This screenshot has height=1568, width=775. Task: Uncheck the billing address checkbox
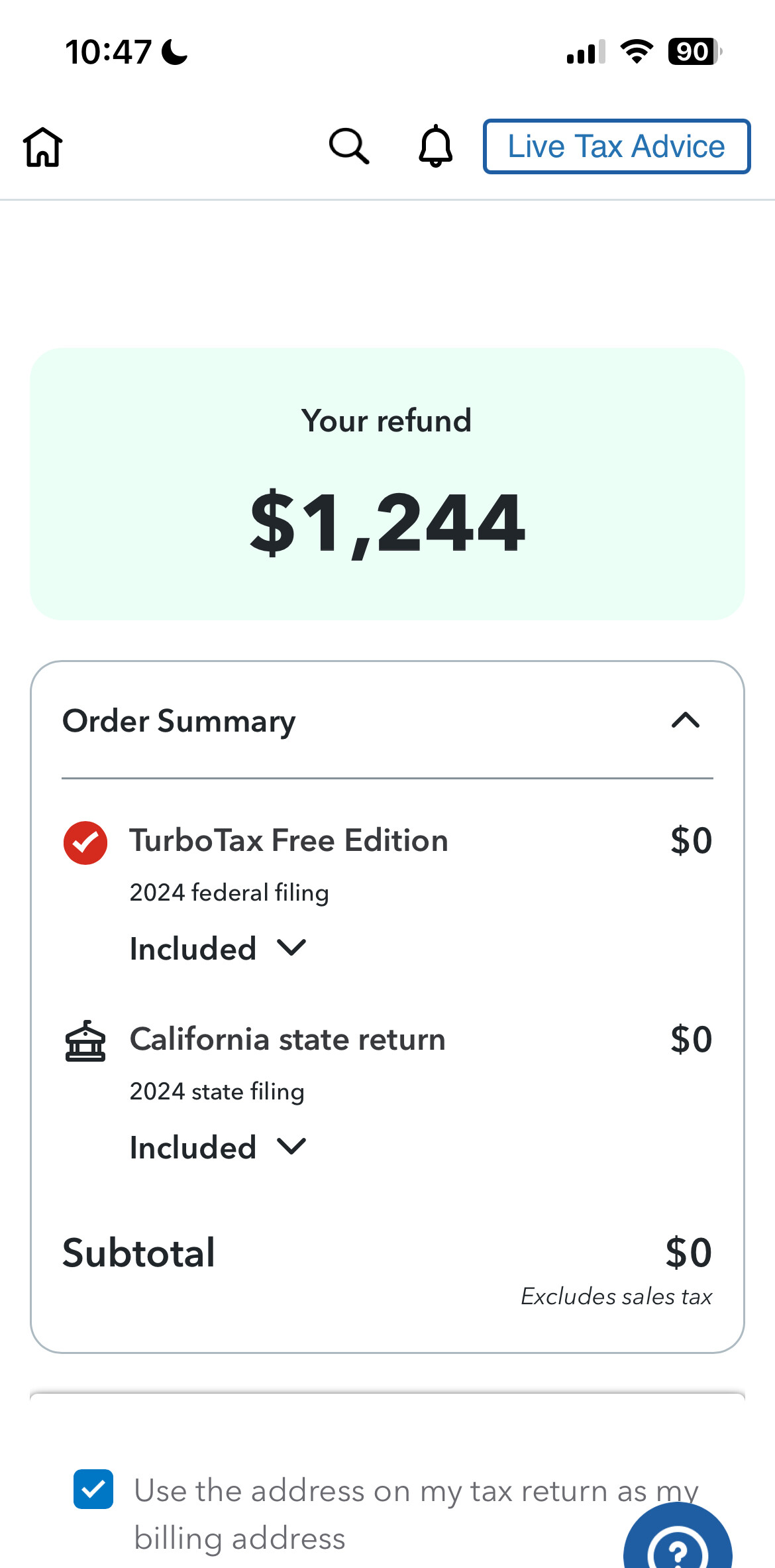(93, 1489)
